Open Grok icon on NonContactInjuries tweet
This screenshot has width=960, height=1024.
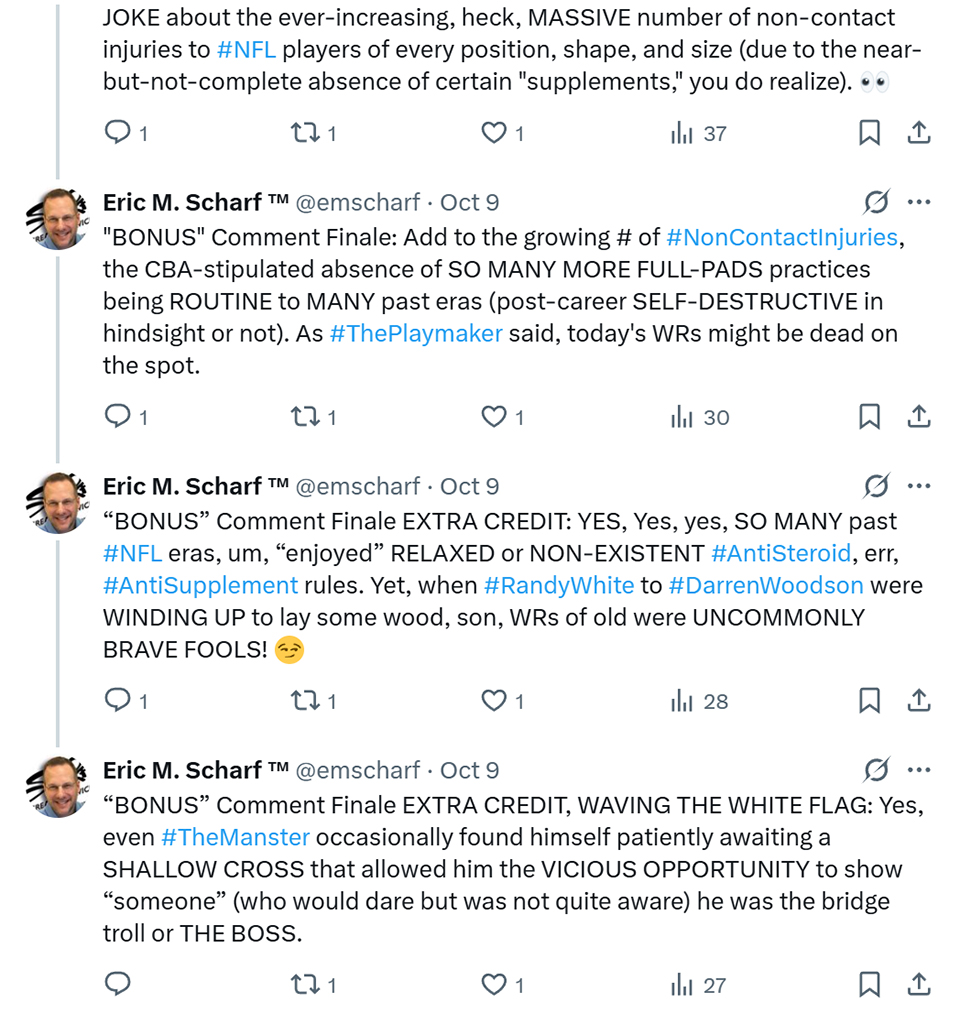click(876, 203)
